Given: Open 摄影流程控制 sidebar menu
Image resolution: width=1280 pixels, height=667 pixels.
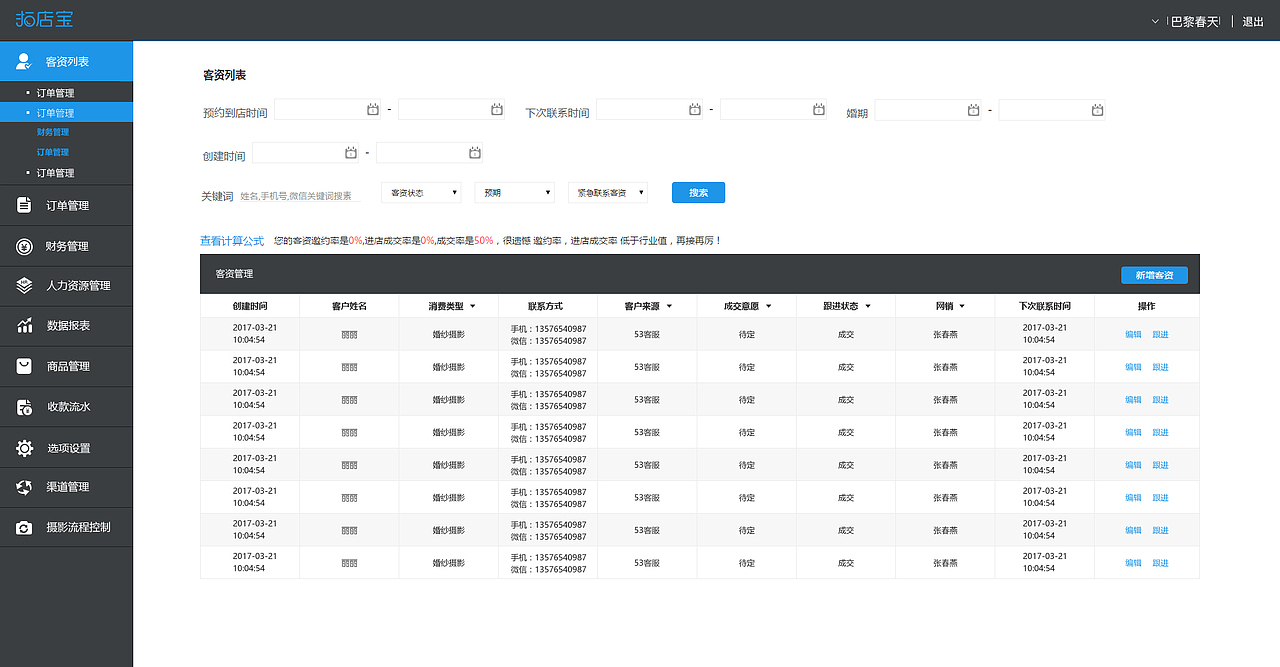Looking at the screenshot, I should [66, 527].
